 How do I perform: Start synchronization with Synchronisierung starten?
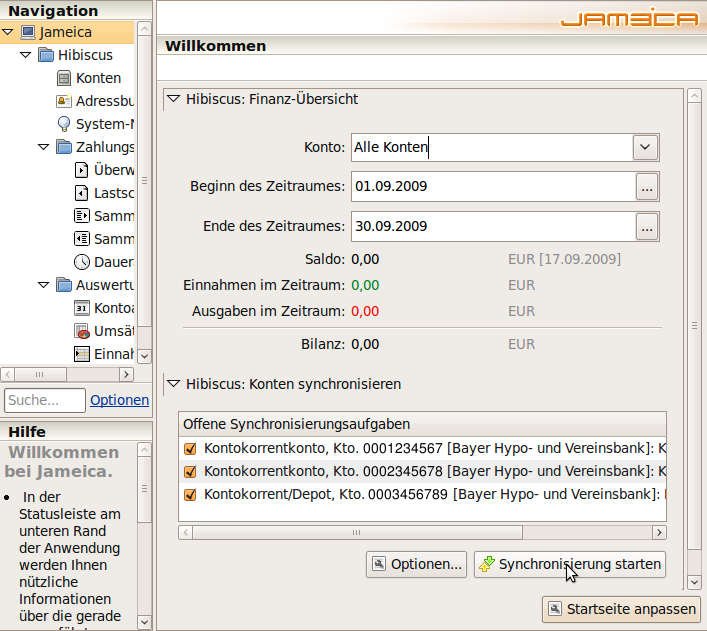[570, 564]
